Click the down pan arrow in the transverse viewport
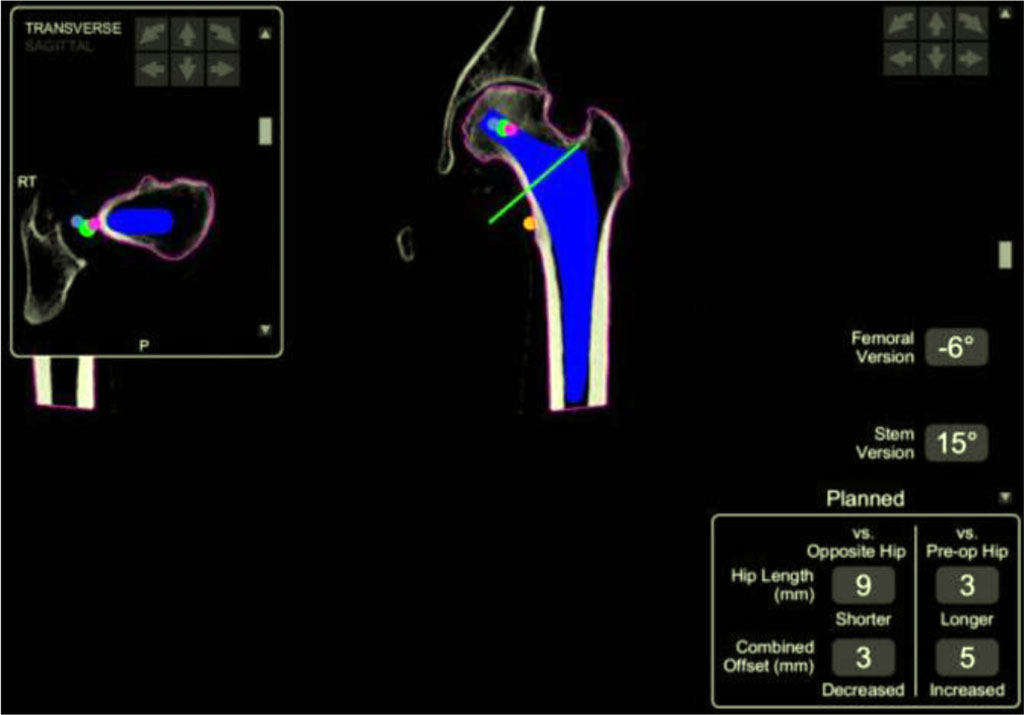The height and width of the screenshot is (715, 1024). coord(187,69)
